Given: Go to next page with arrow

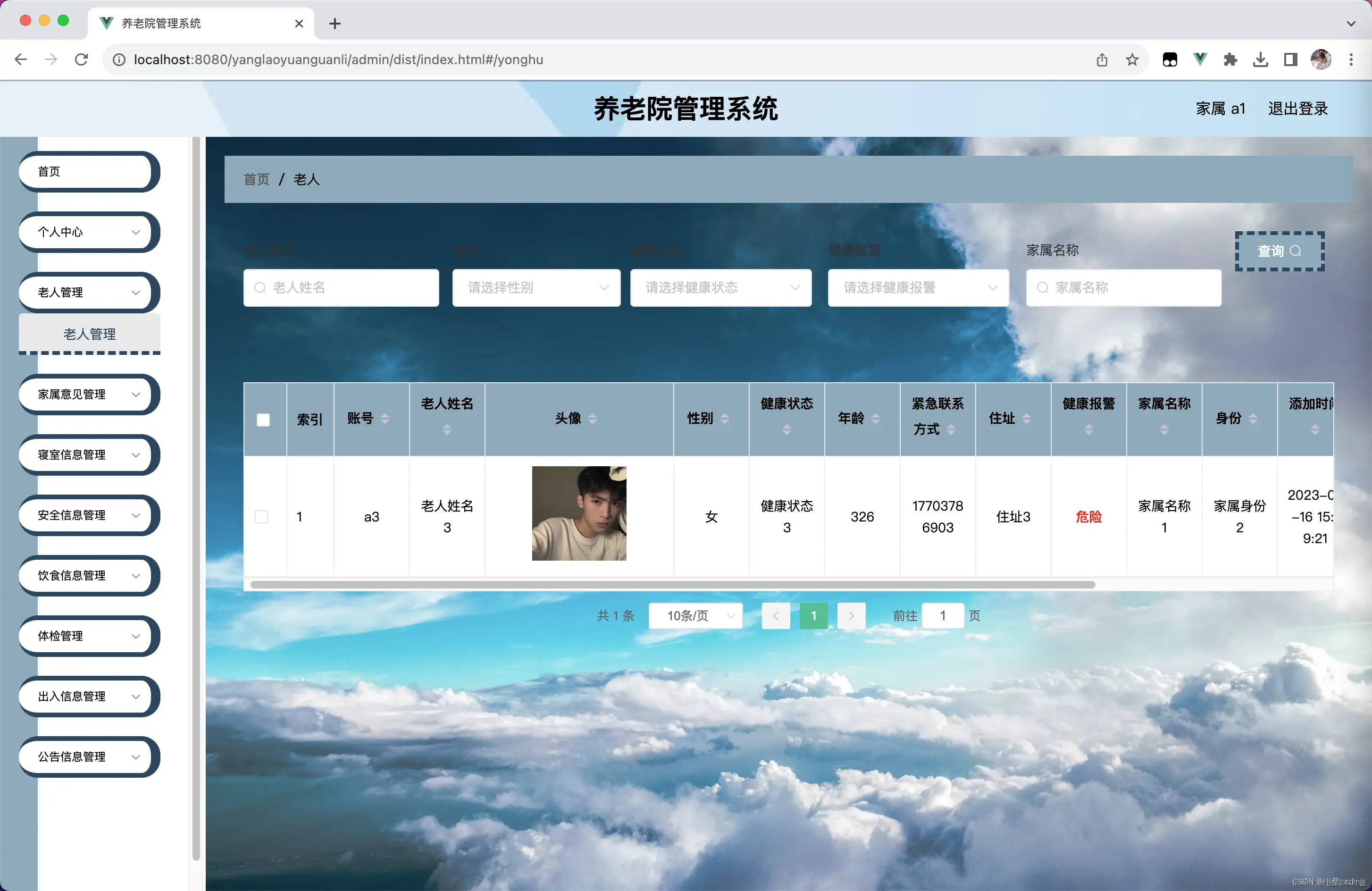Looking at the screenshot, I should pyautogui.click(x=852, y=615).
